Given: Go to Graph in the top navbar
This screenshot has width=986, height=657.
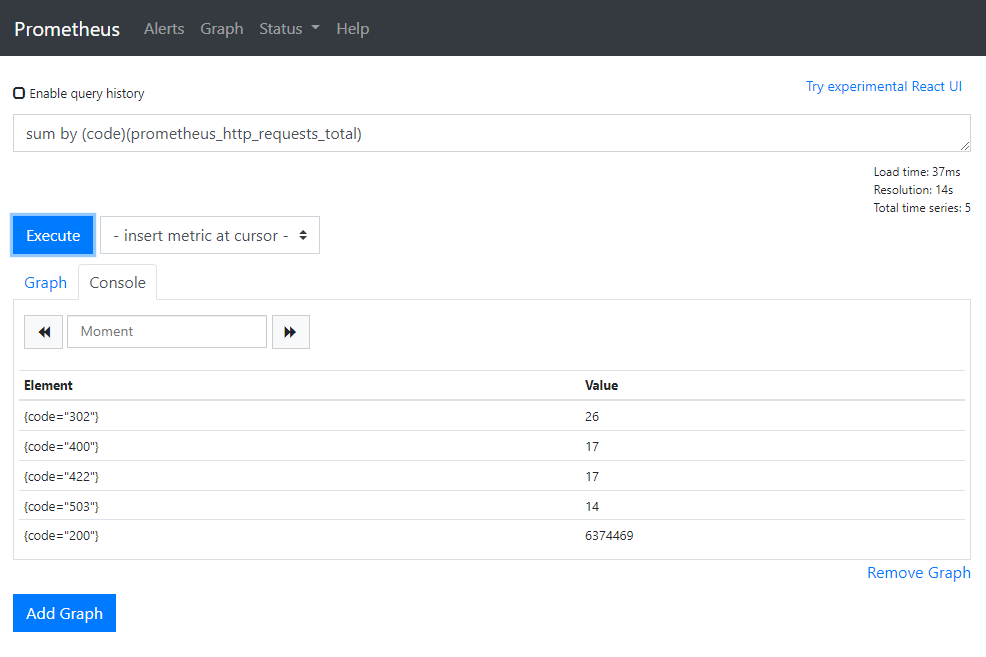Looking at the screenshot, I should (x=221, y=29).
